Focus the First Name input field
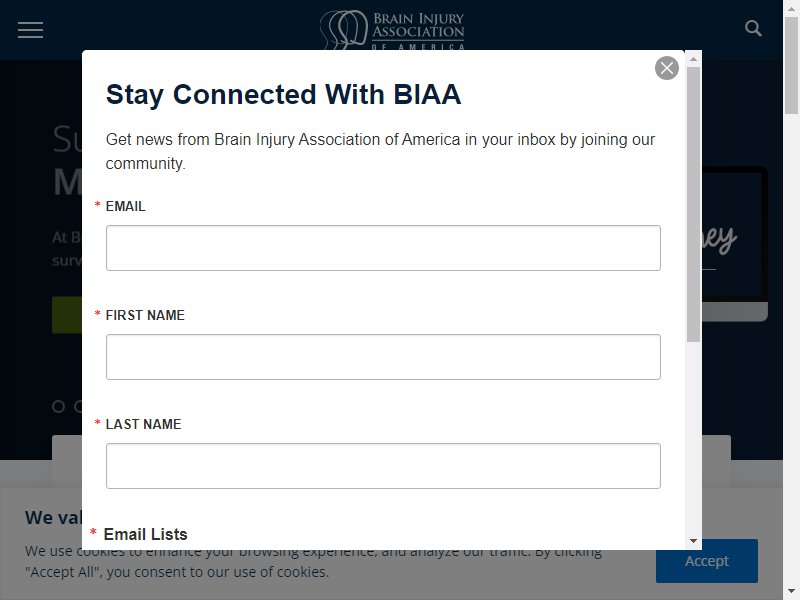 click(x=383, y=357)
